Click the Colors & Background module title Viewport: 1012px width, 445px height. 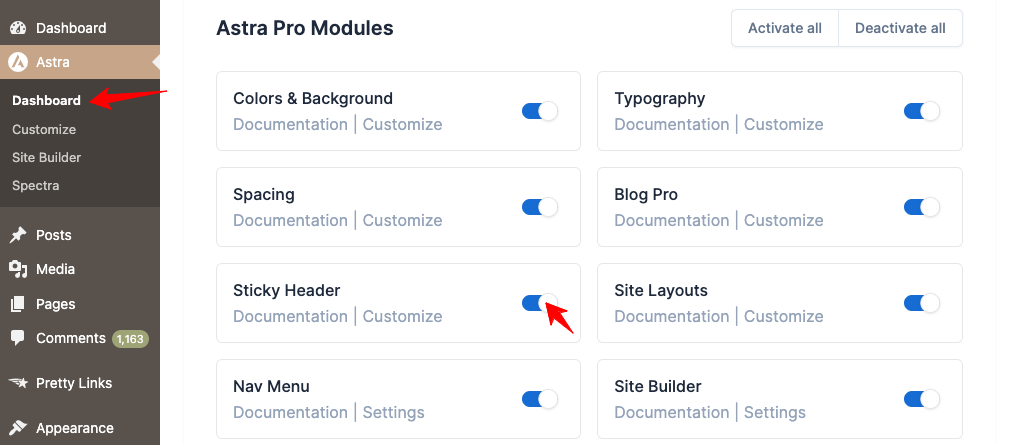(313, 98)
